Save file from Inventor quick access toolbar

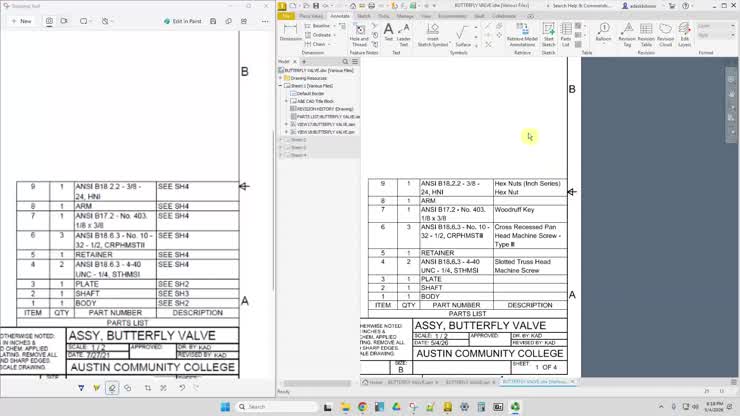[x=316, y=6]
